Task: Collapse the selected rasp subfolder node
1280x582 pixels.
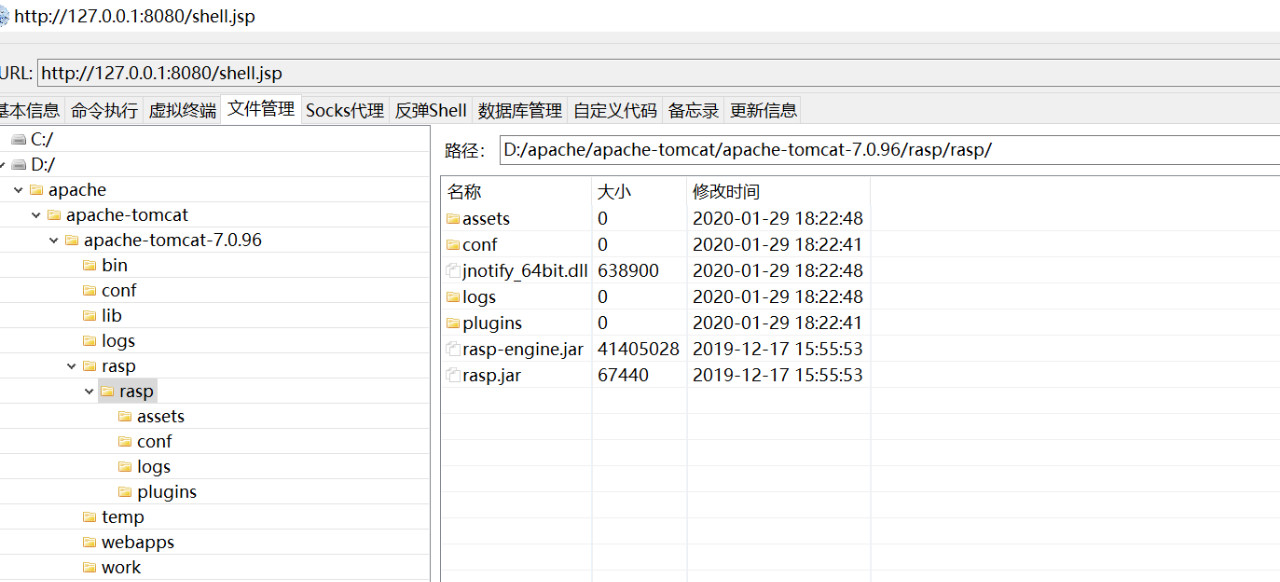Action: click(x=90, y=392)
